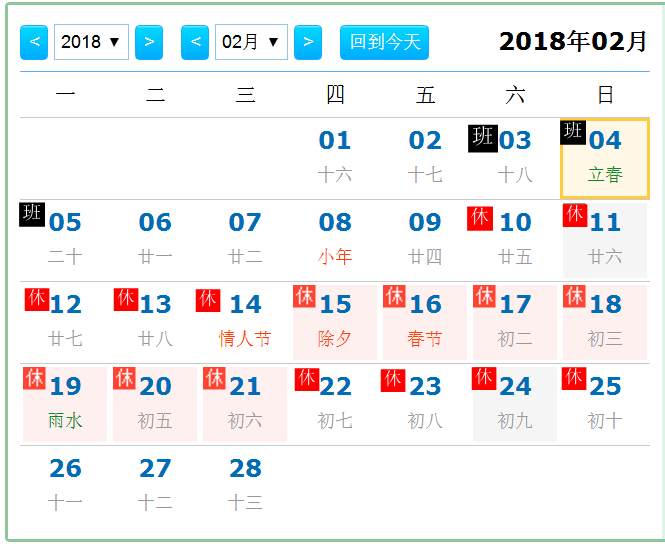665x544 pixels.
Task: Select date 06 廿一
Action: click(x=155, y=240)
